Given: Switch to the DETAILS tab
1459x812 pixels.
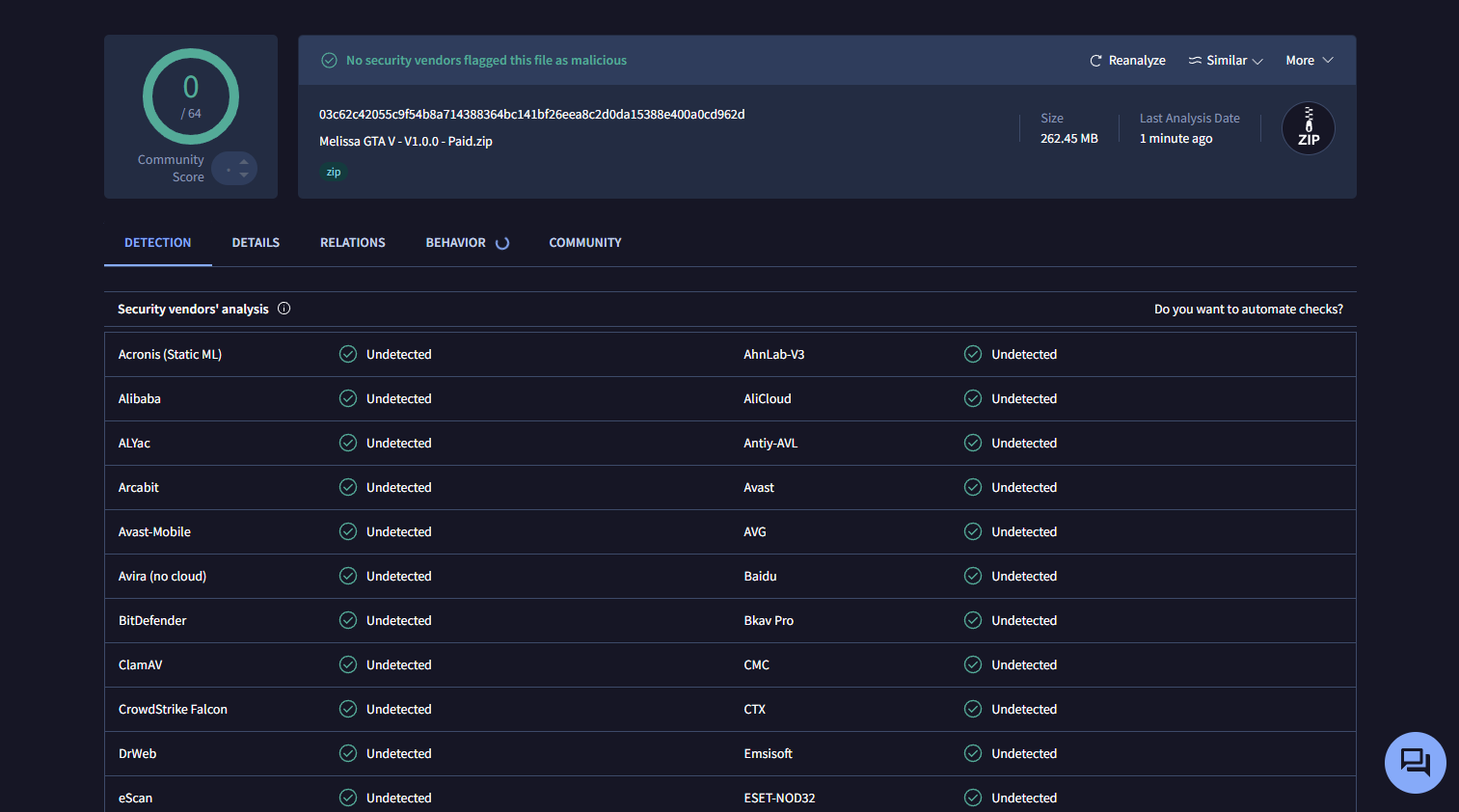Looking at the screenshot, I should click(256, 243).
